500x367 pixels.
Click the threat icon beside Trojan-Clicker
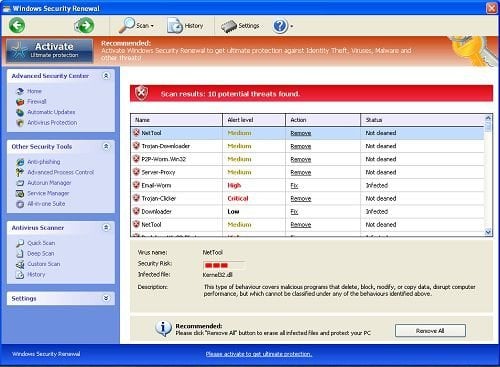tap(136, 198)
